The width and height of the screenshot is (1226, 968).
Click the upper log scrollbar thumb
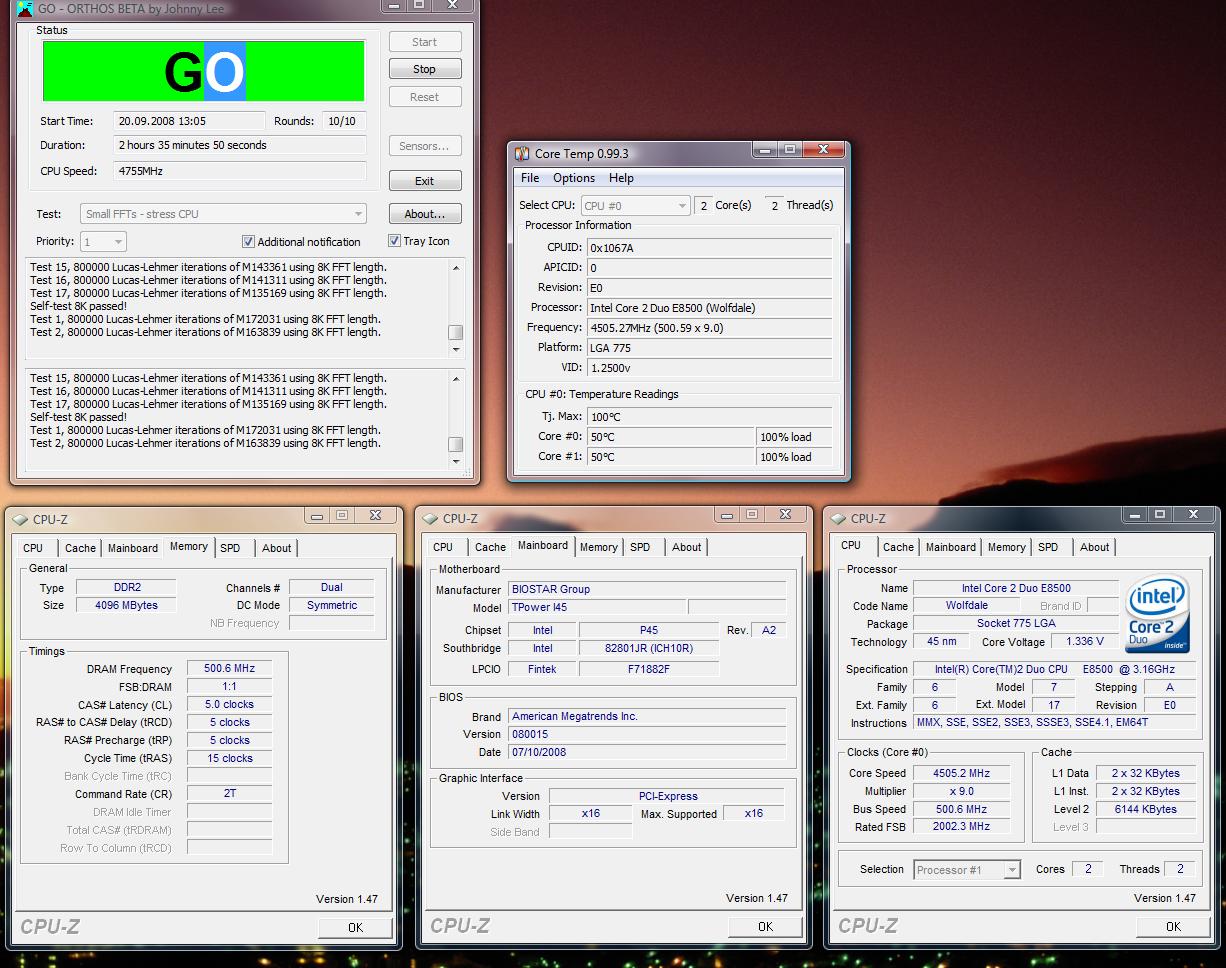coord(456,333)
